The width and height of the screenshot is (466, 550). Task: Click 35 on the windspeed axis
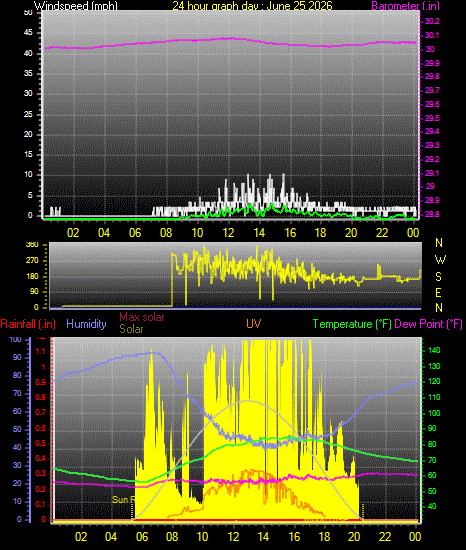[28, 73]
